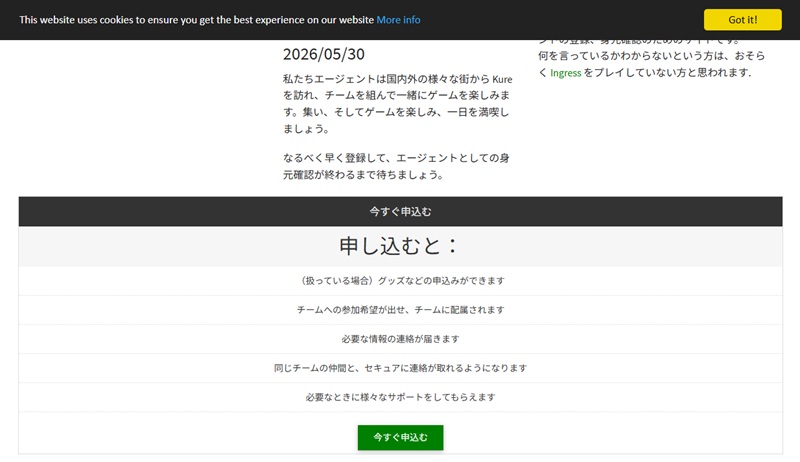Select the チームへの参加希望 list row
The height and width of the screenshot is (462, 800).
(400, 310)
